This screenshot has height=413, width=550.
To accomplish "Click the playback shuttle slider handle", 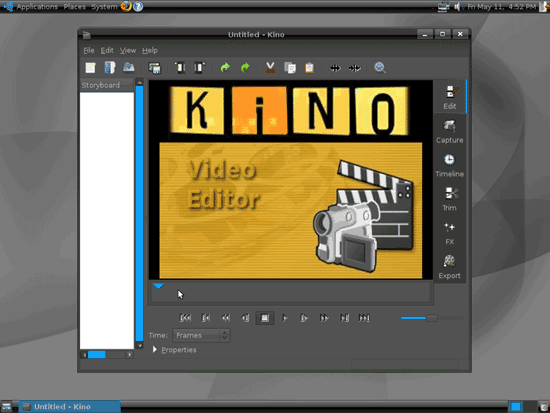I will tap(432, 318).
